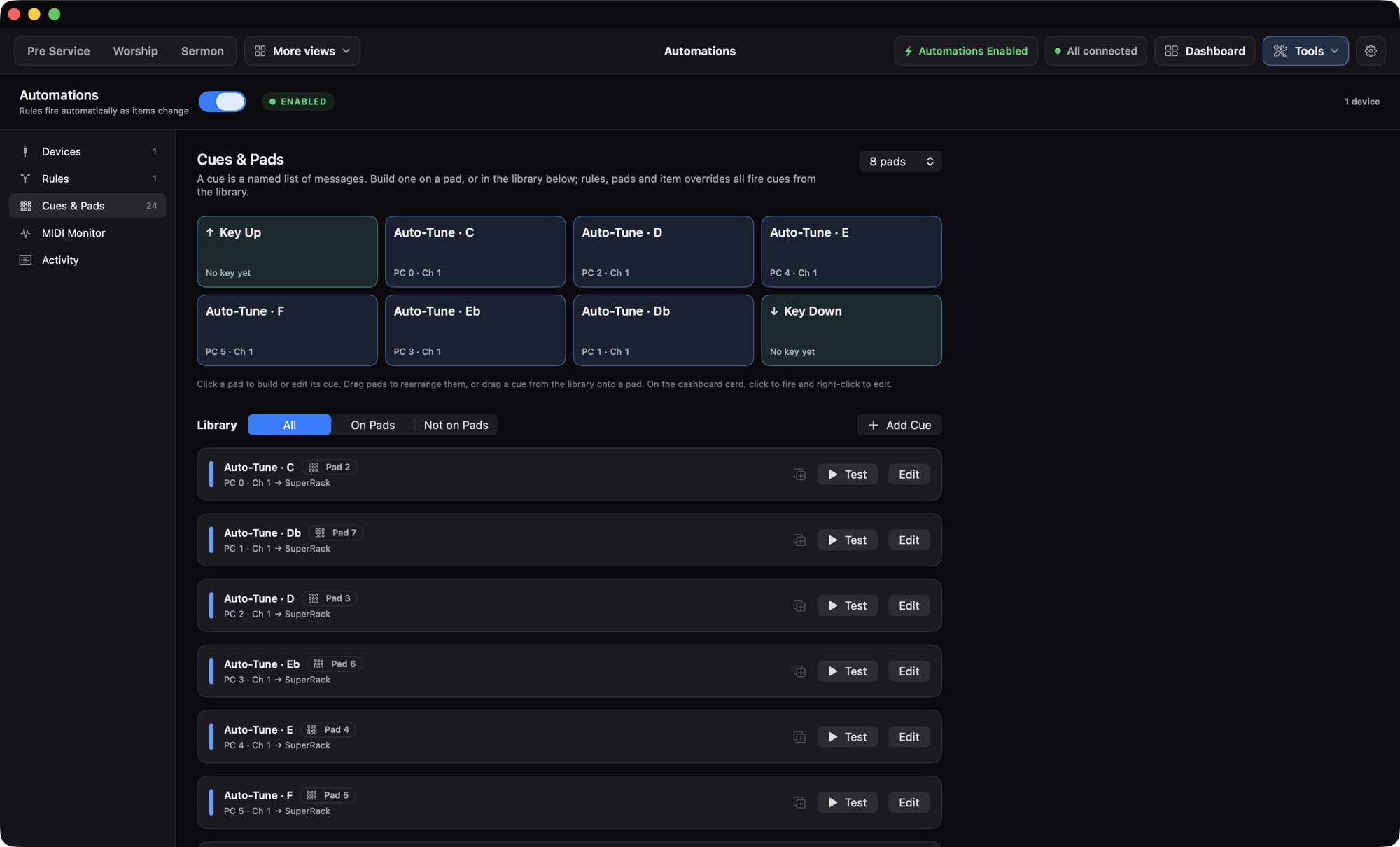Test the Auto-Tune · Eb cue
Image resolution: width=1400 pixels, height=847 pixels.
point(847,671)
